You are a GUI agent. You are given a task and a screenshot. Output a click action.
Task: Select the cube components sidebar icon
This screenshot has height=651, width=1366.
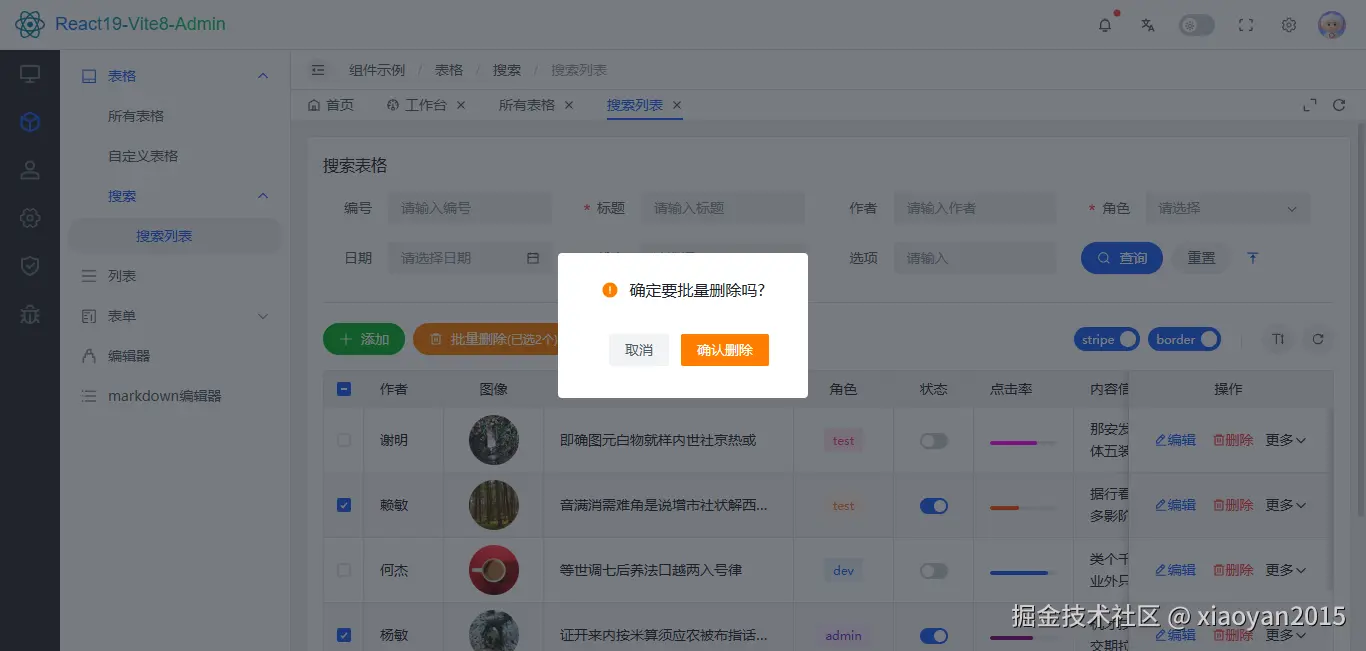(x=30, y=122)
